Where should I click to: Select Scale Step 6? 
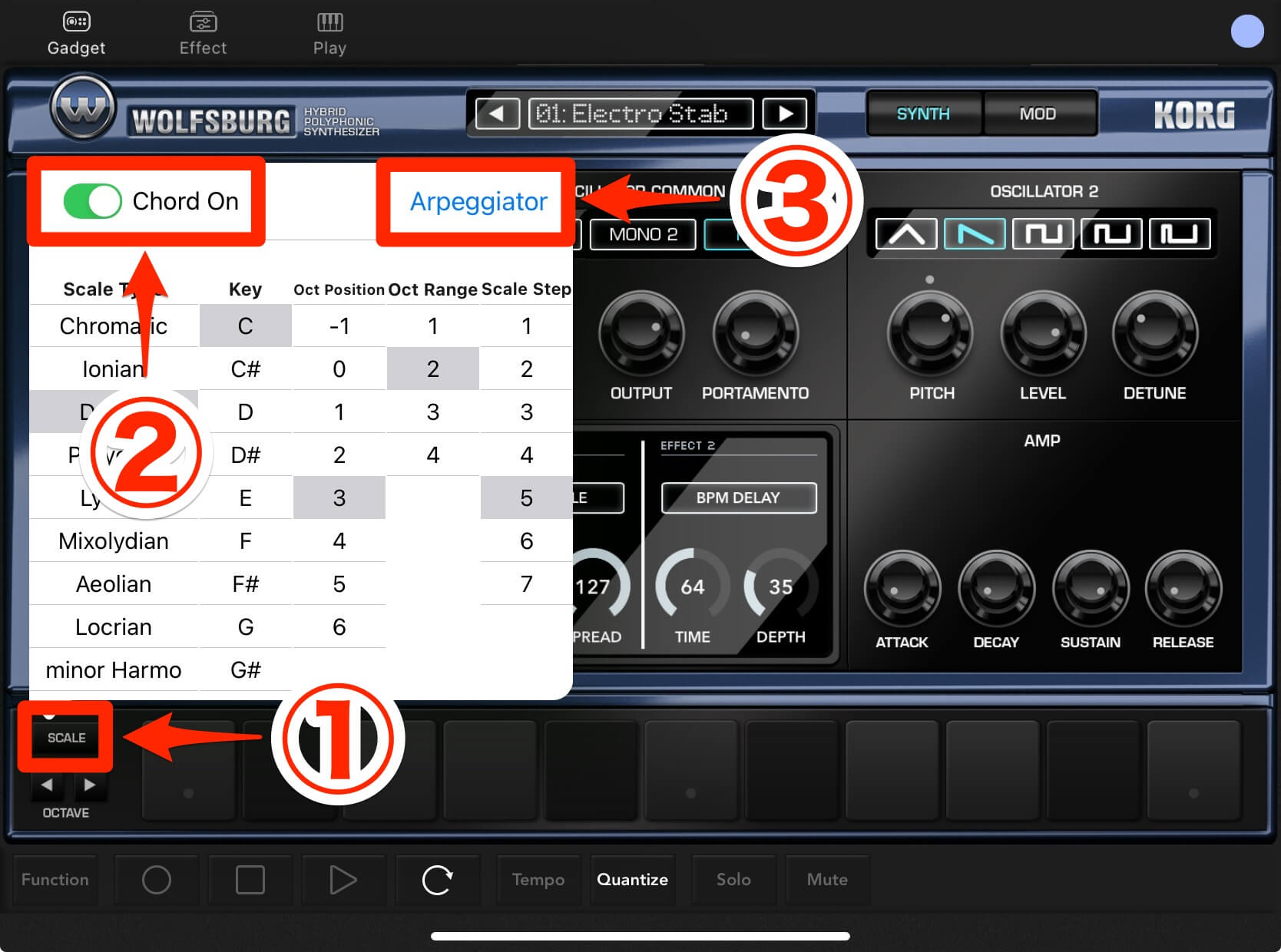[x=527, y=540]
